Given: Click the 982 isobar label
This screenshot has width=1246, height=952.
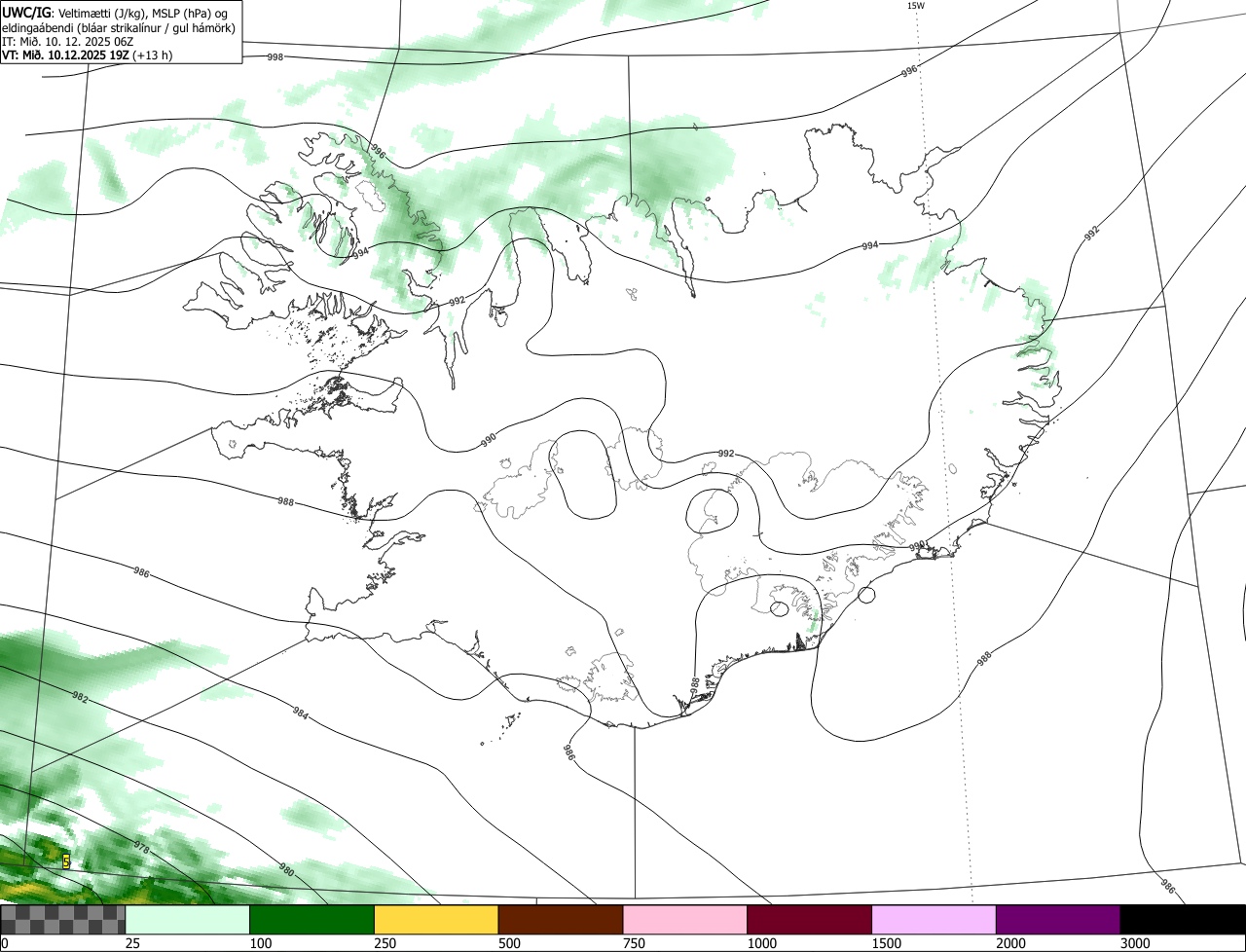Looking at the screenshot, I should (x=79, y=697).
